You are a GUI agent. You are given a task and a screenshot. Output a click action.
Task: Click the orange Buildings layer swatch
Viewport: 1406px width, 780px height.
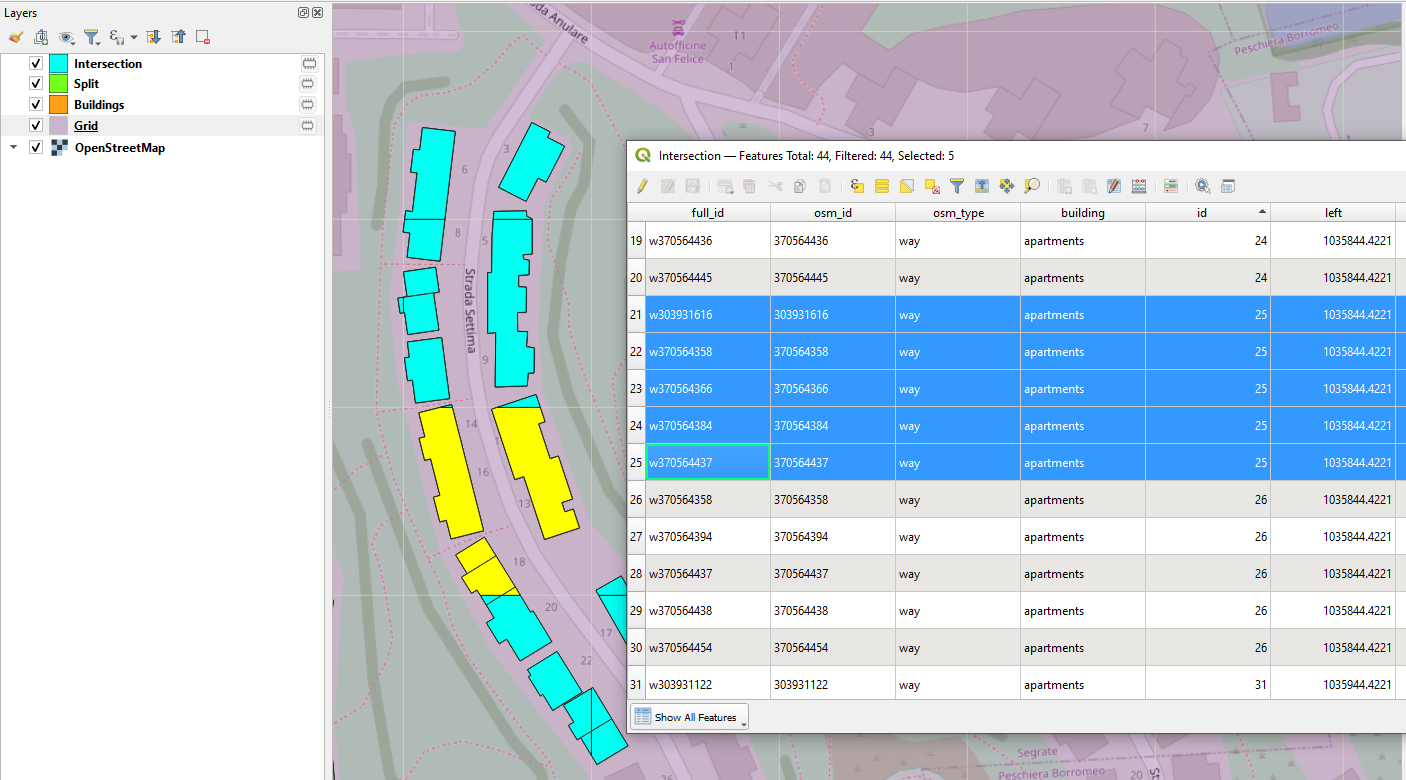point(59,104)
